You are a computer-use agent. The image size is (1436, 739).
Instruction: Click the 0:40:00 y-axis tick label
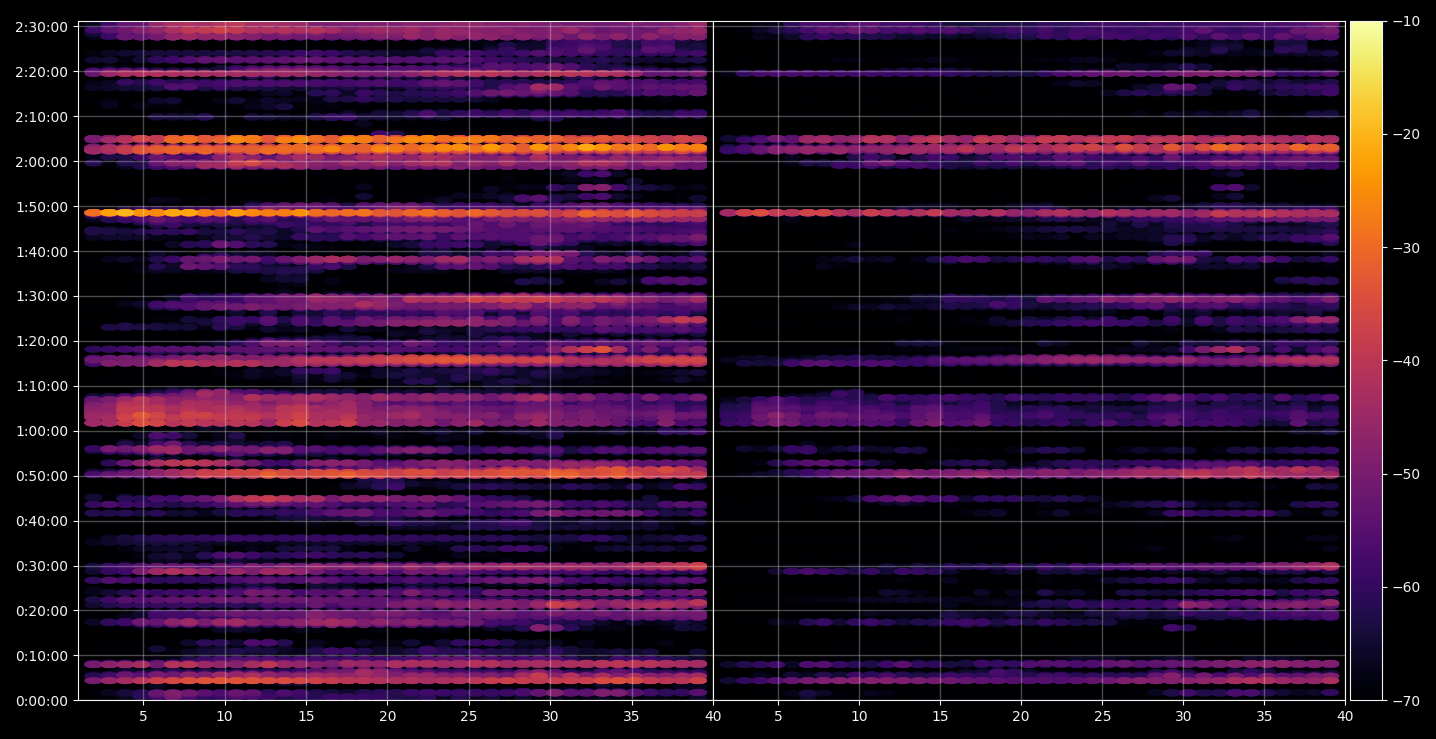coord(41,522)
